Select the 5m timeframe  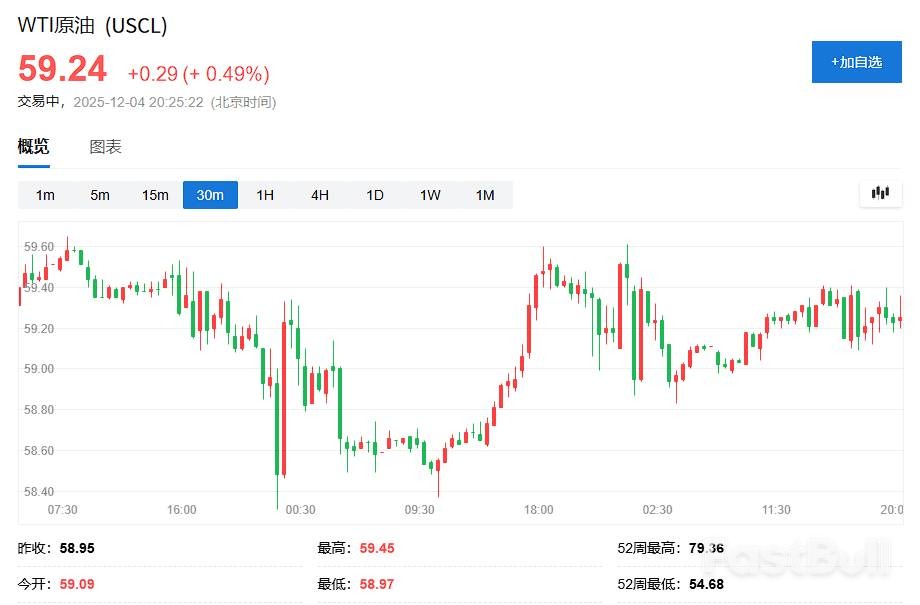100,195
